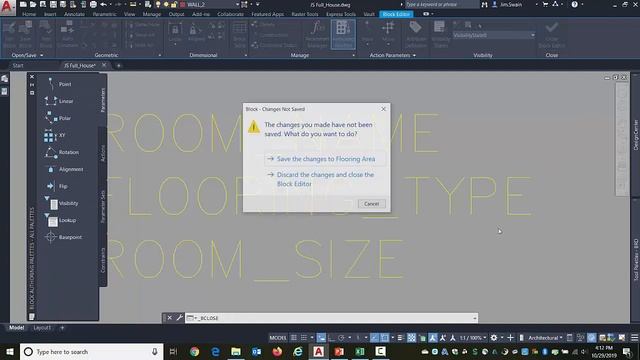Image resolution: width=640 pixels, height=360 pixels.
Task: Click the MODEL status bar button
Action: pyautogui.click(x=278, y=338)
